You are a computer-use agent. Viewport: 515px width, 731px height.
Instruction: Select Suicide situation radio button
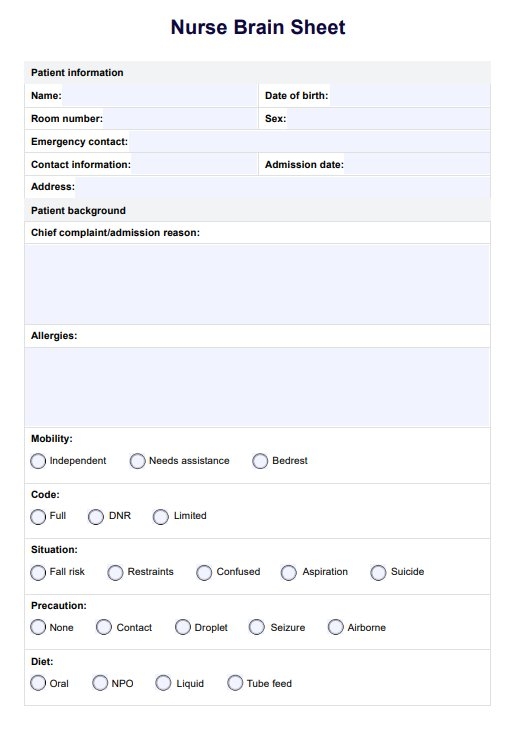[x=378, y=572]
